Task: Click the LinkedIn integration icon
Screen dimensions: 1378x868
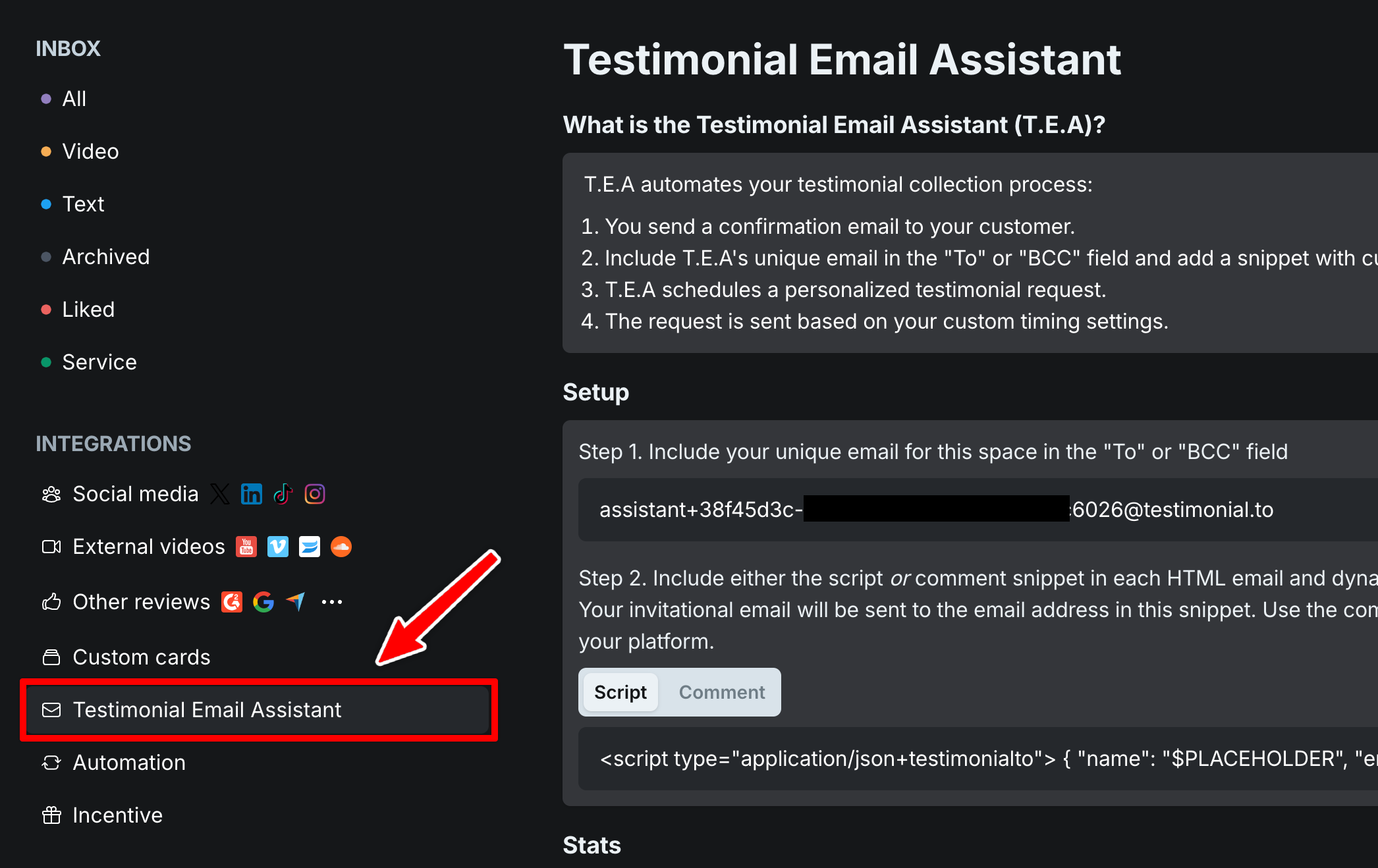Action: click(252, 494)
